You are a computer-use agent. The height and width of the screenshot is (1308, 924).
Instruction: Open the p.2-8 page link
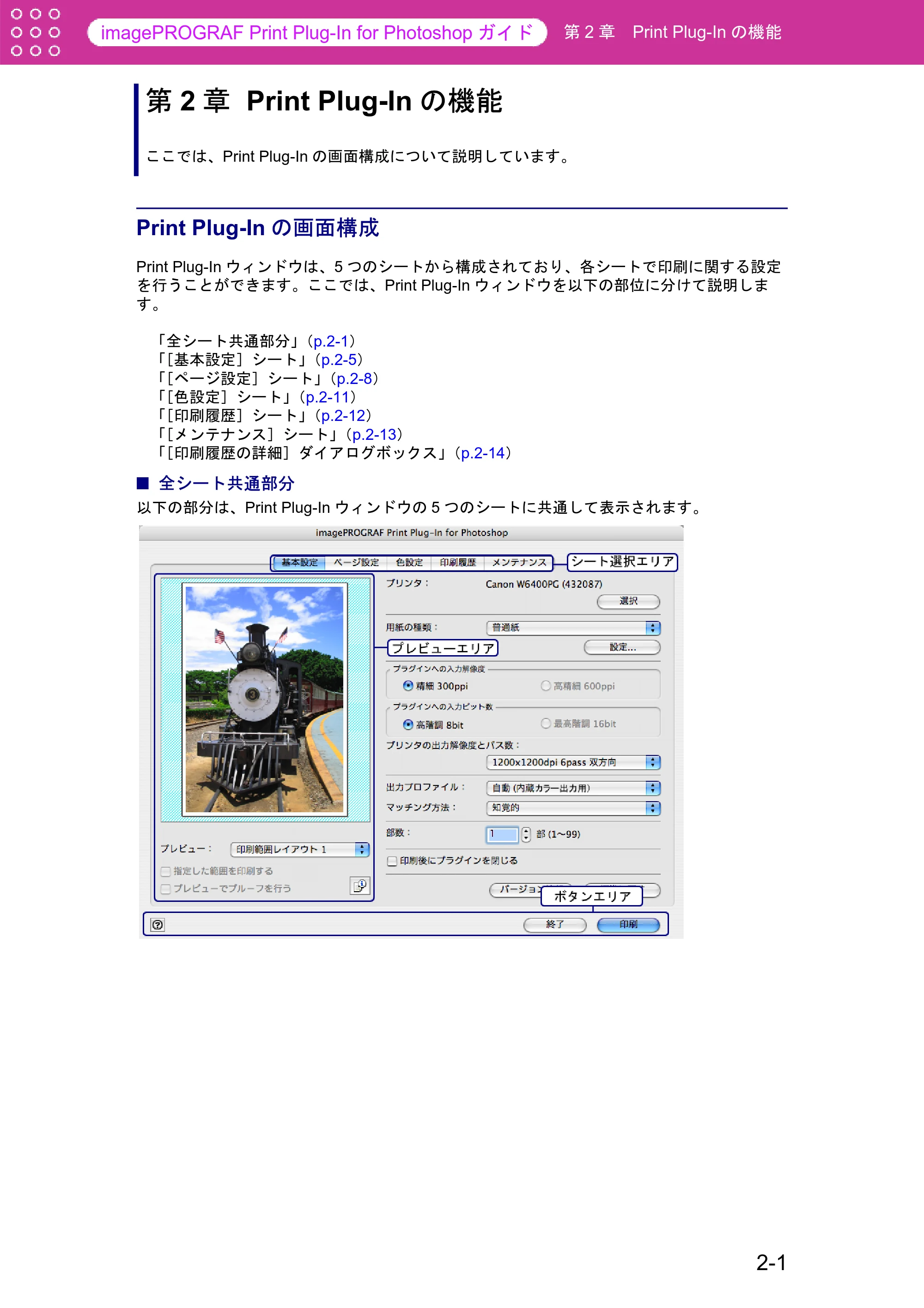tap(354, 379)
